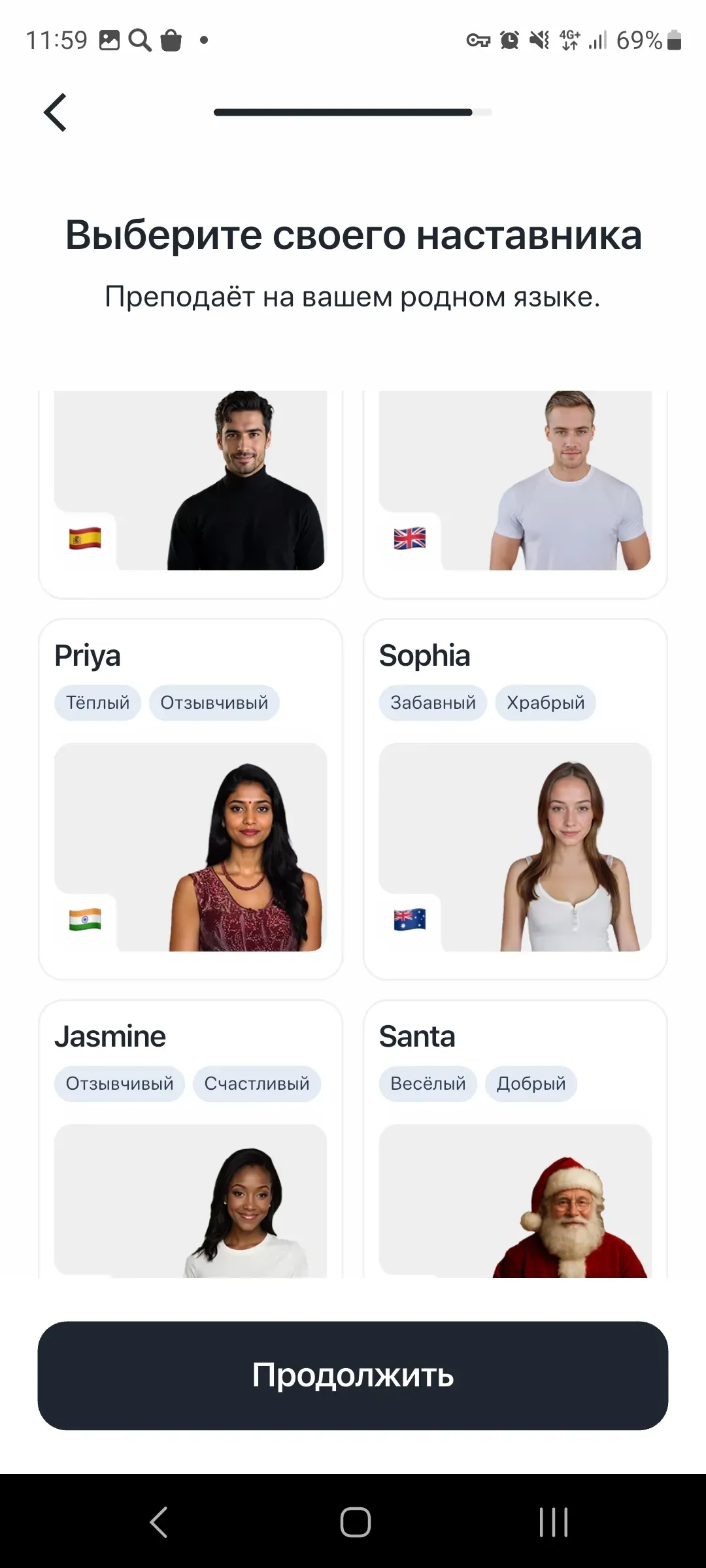Select the mentor in white T-shirt
The width and height of the screenshot is (706, 1568).
515,494
